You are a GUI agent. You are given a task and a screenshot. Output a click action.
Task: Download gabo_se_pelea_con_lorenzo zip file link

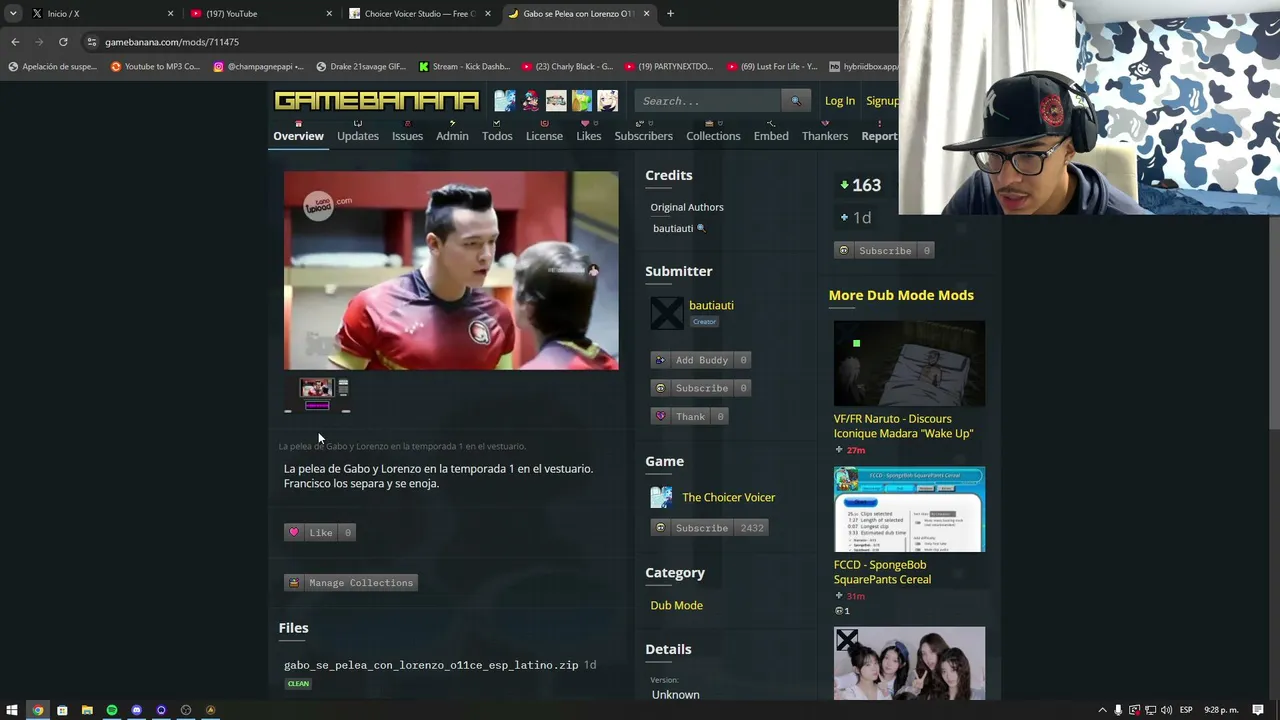coord(431,665)
